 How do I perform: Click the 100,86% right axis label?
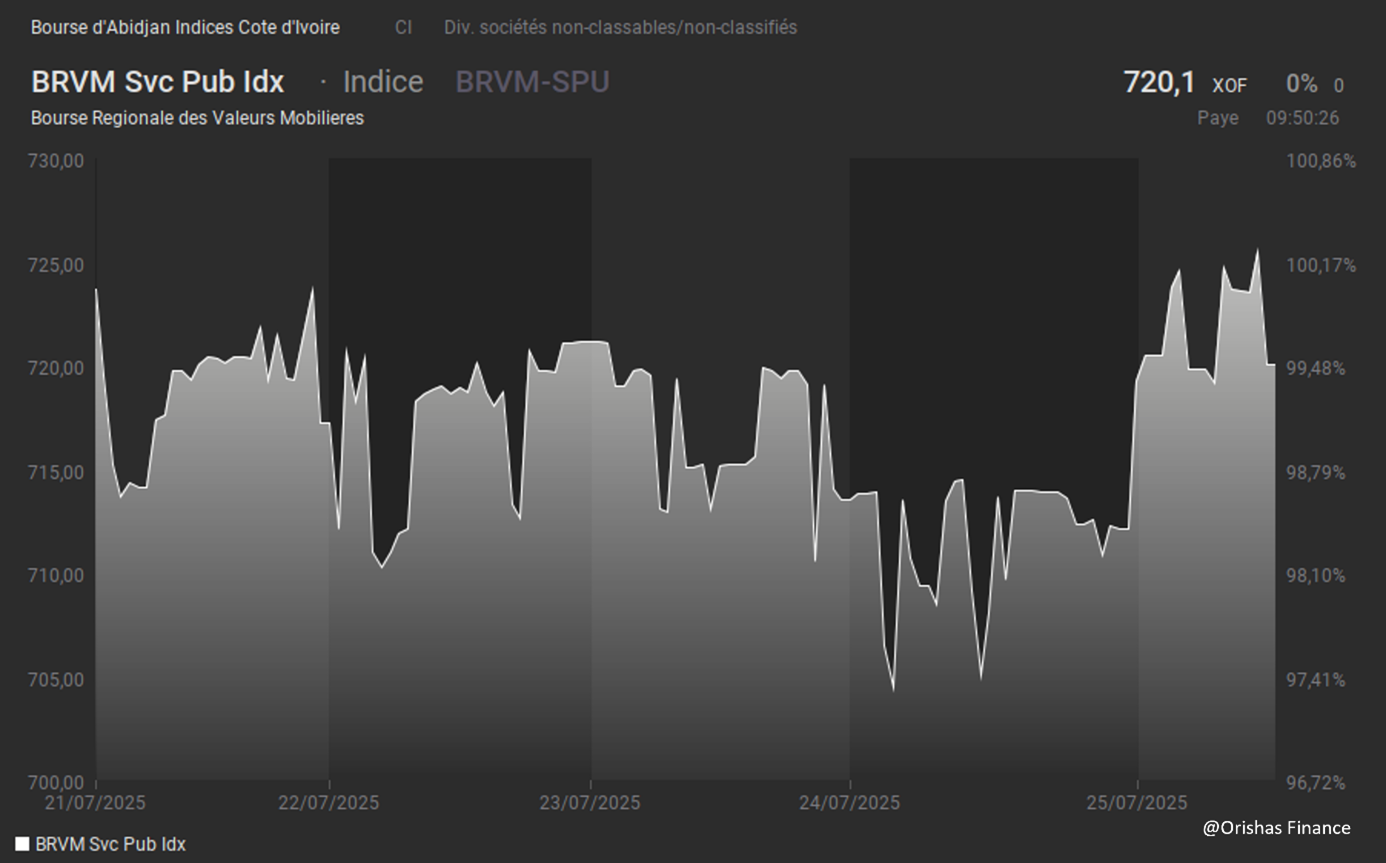click(x=1321, y=161)
